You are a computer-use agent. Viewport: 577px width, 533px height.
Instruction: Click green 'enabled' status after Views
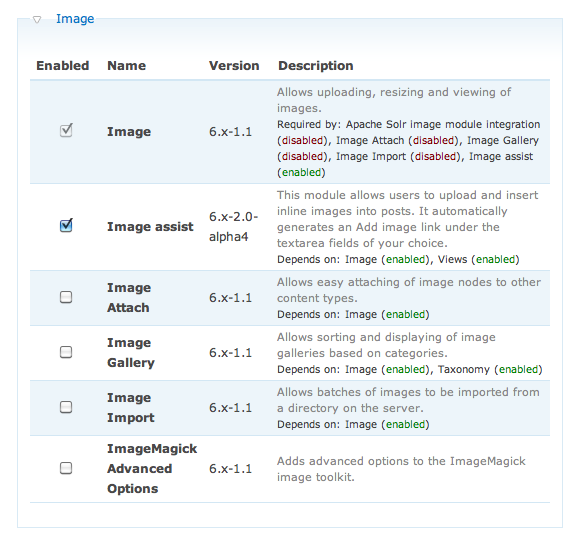tap(495, 260)
